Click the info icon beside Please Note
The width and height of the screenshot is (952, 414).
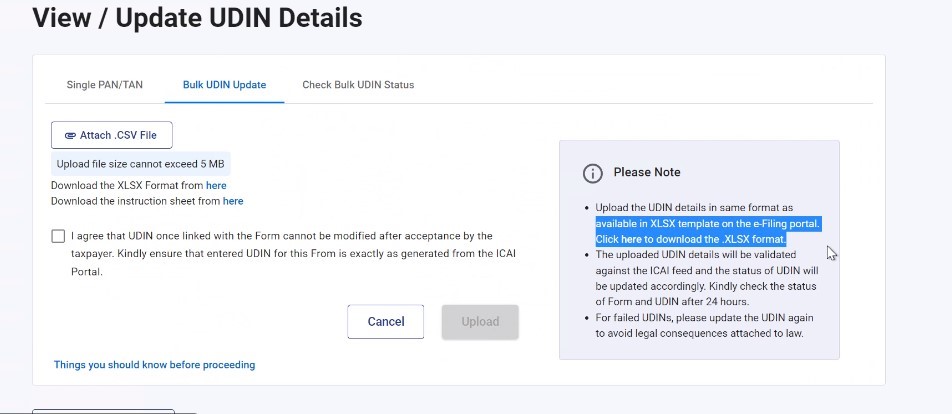(593, 173)
